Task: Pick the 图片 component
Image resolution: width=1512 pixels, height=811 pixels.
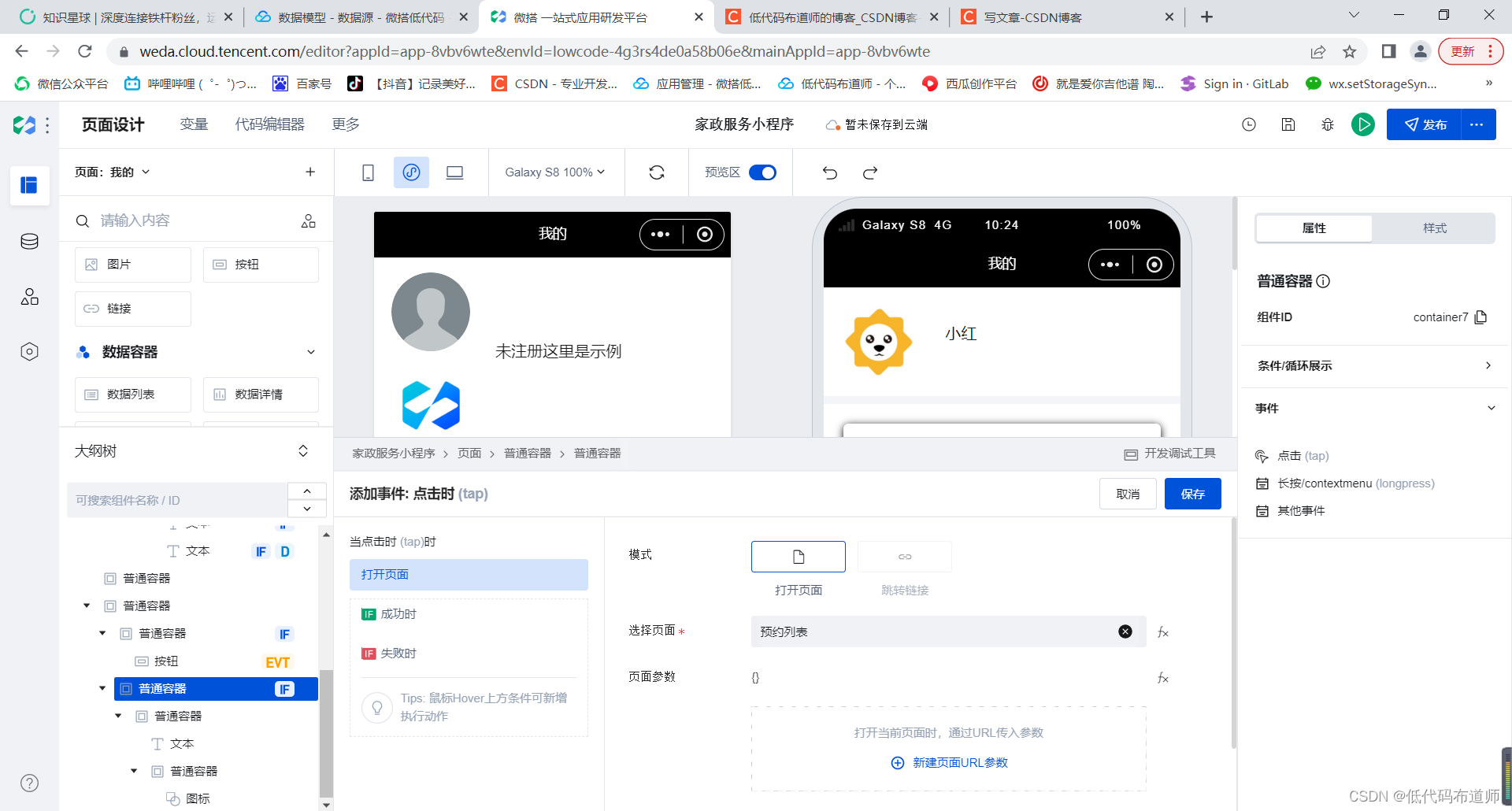Action: pos(132,265)
